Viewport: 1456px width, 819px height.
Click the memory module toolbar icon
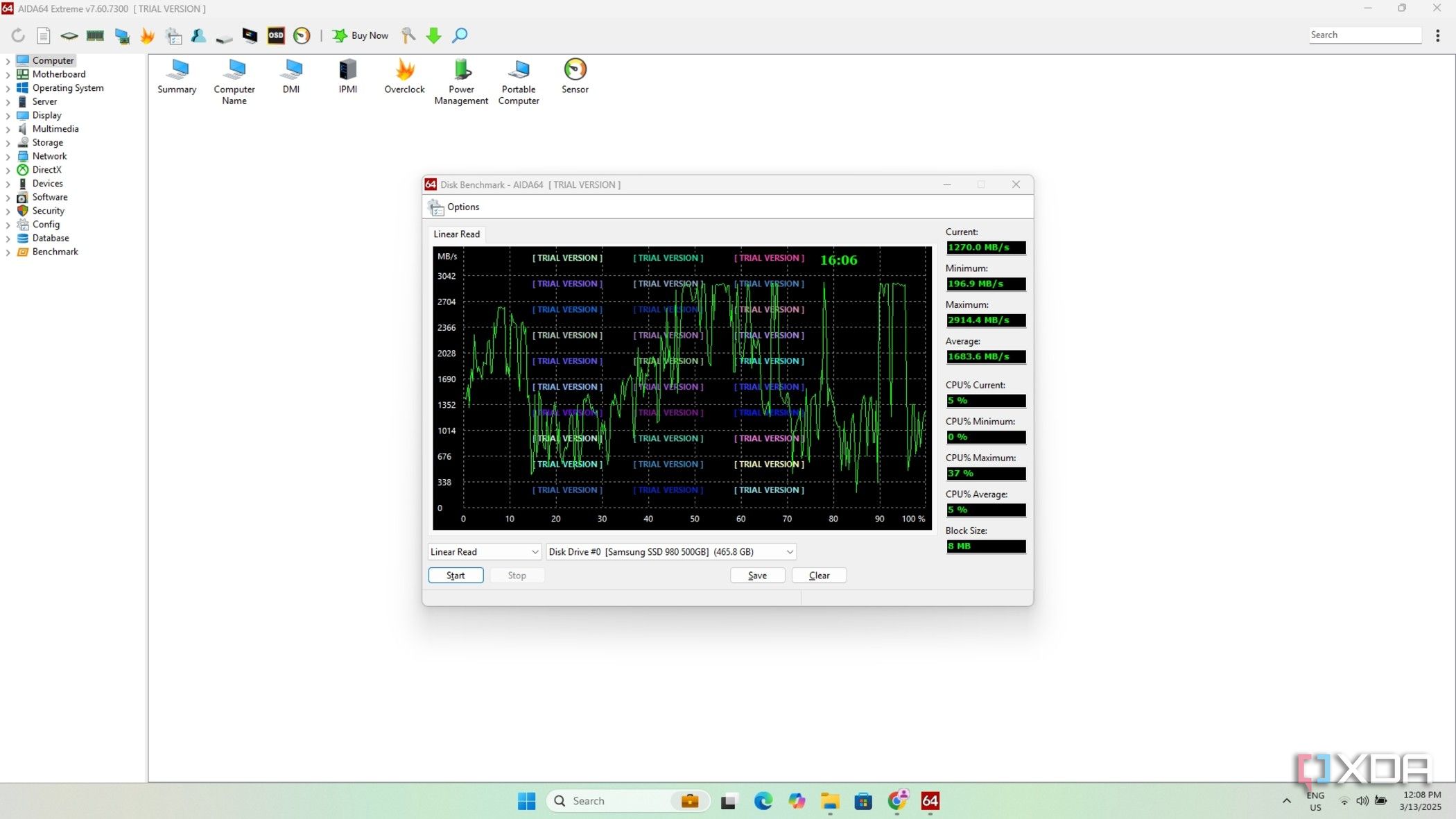(95, 35)
